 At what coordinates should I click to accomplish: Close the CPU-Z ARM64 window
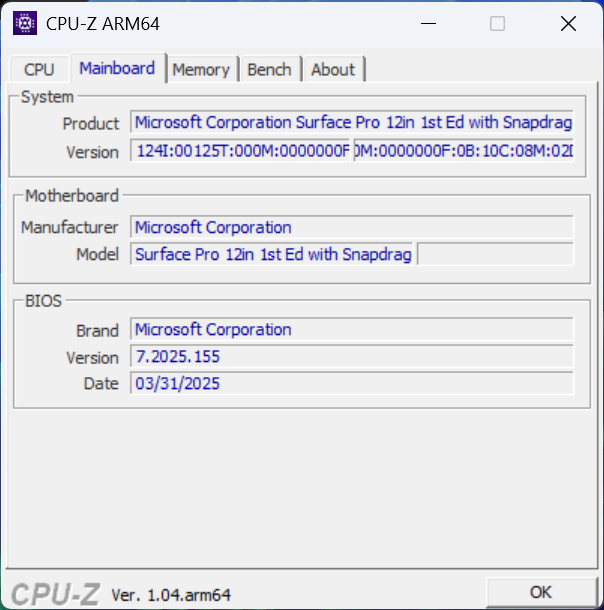pyautogui.click(x=568, y=23)
